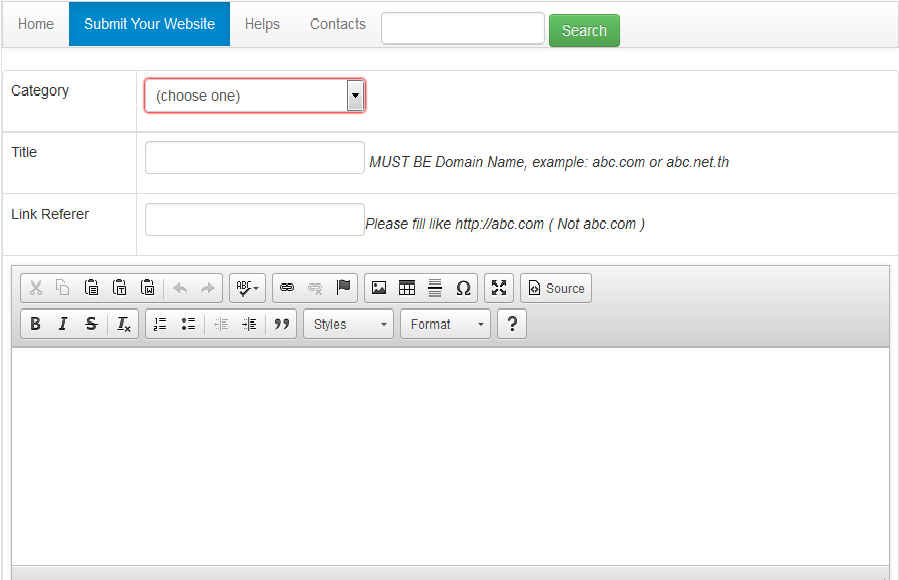Click the 'MUST BE Domain Name' hint text

click(x=549, y=162)
